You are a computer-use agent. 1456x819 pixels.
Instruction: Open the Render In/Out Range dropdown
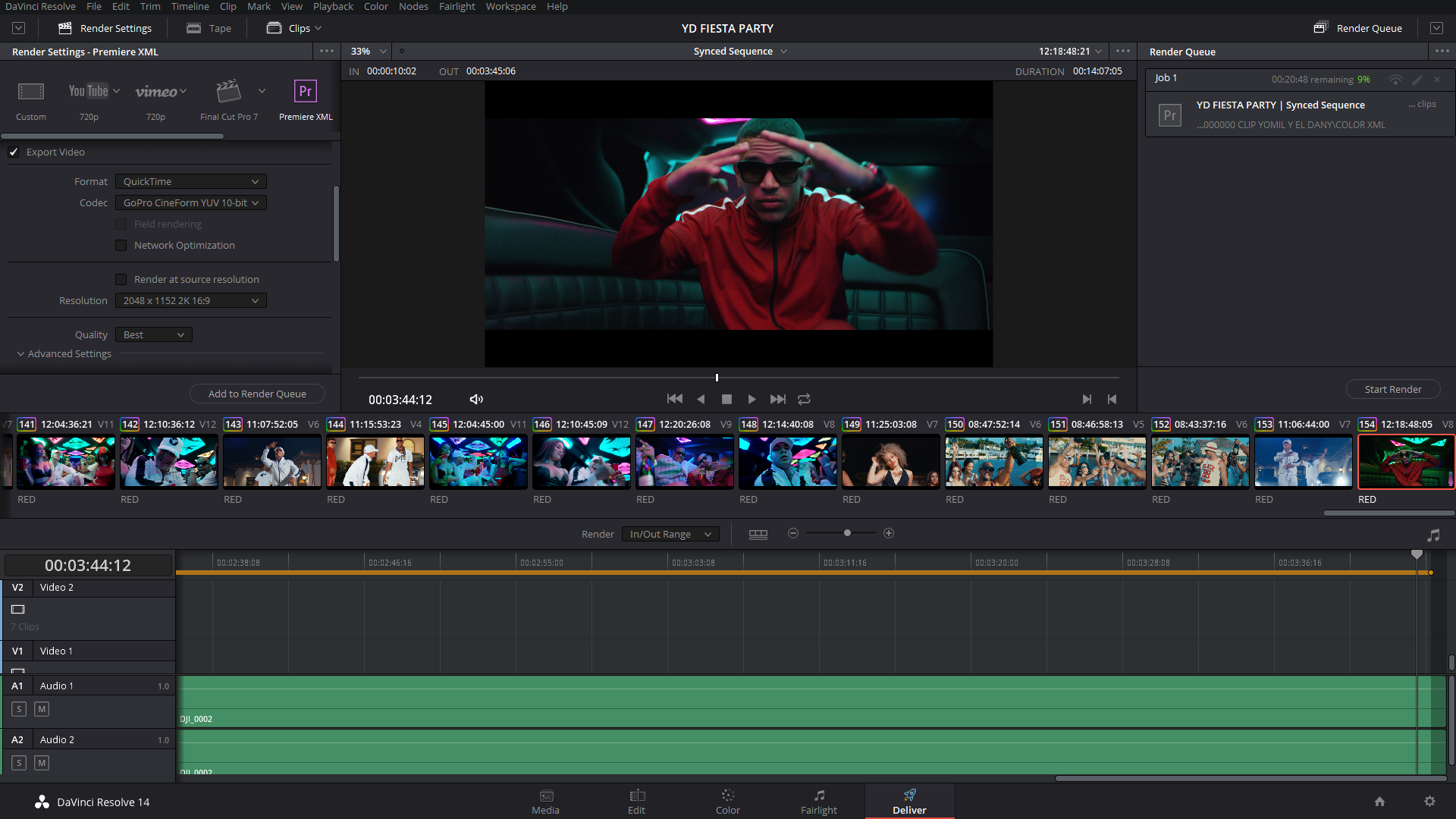[670, 535]
